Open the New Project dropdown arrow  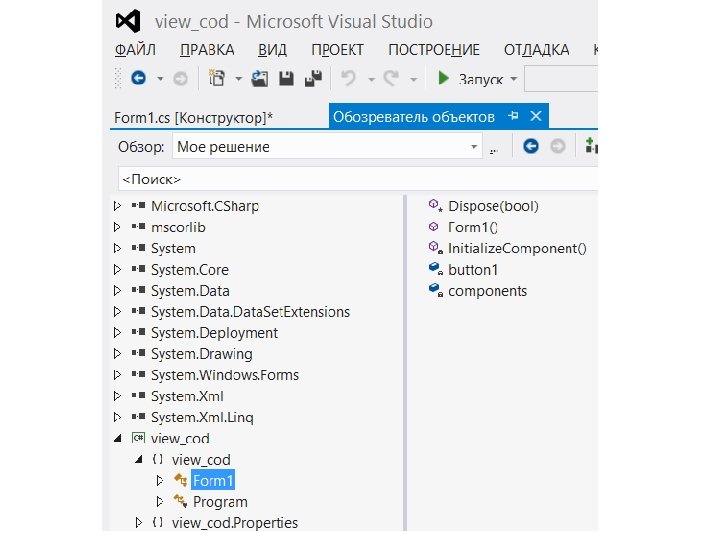click(x=238, y=79)
